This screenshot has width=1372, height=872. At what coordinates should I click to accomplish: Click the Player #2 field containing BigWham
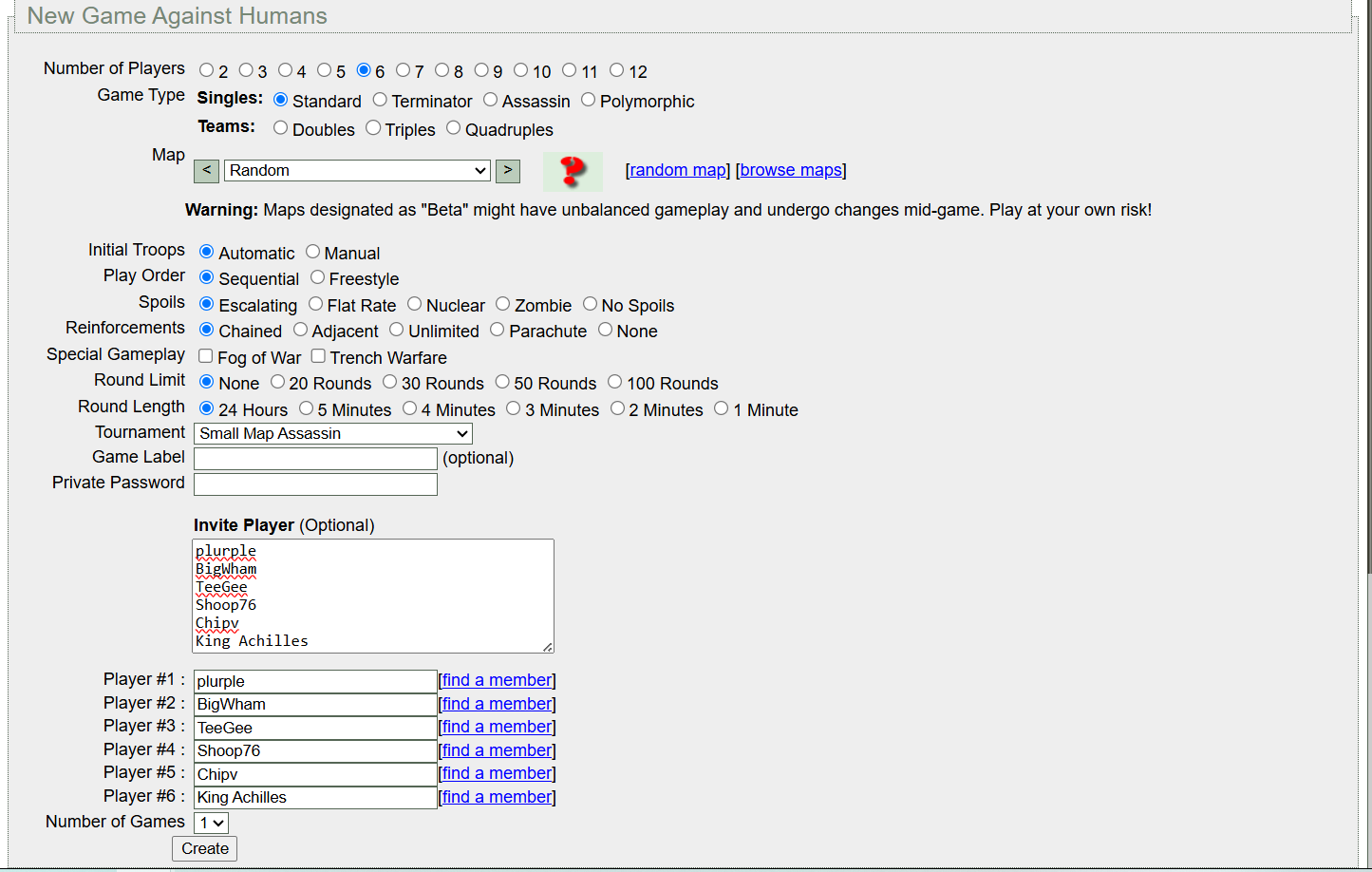click(x=315, y=705)
